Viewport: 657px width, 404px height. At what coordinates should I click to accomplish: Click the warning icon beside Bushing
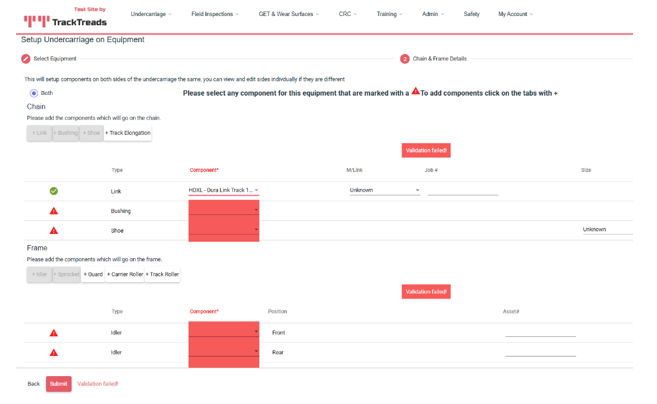54,211
